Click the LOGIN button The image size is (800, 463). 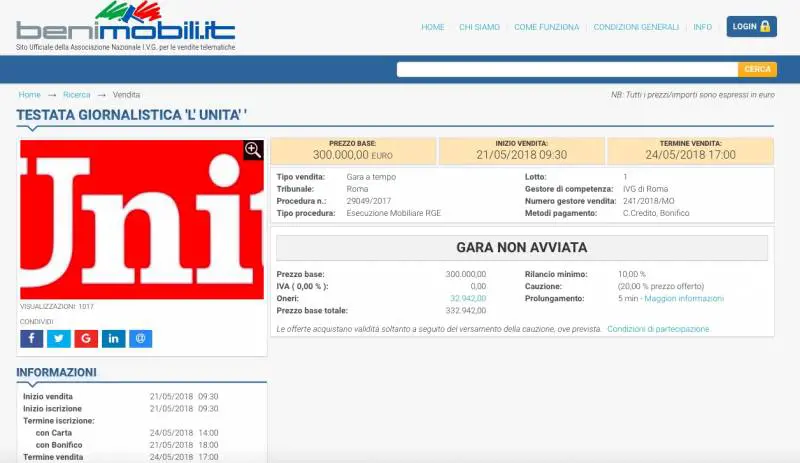coord(752,27)
